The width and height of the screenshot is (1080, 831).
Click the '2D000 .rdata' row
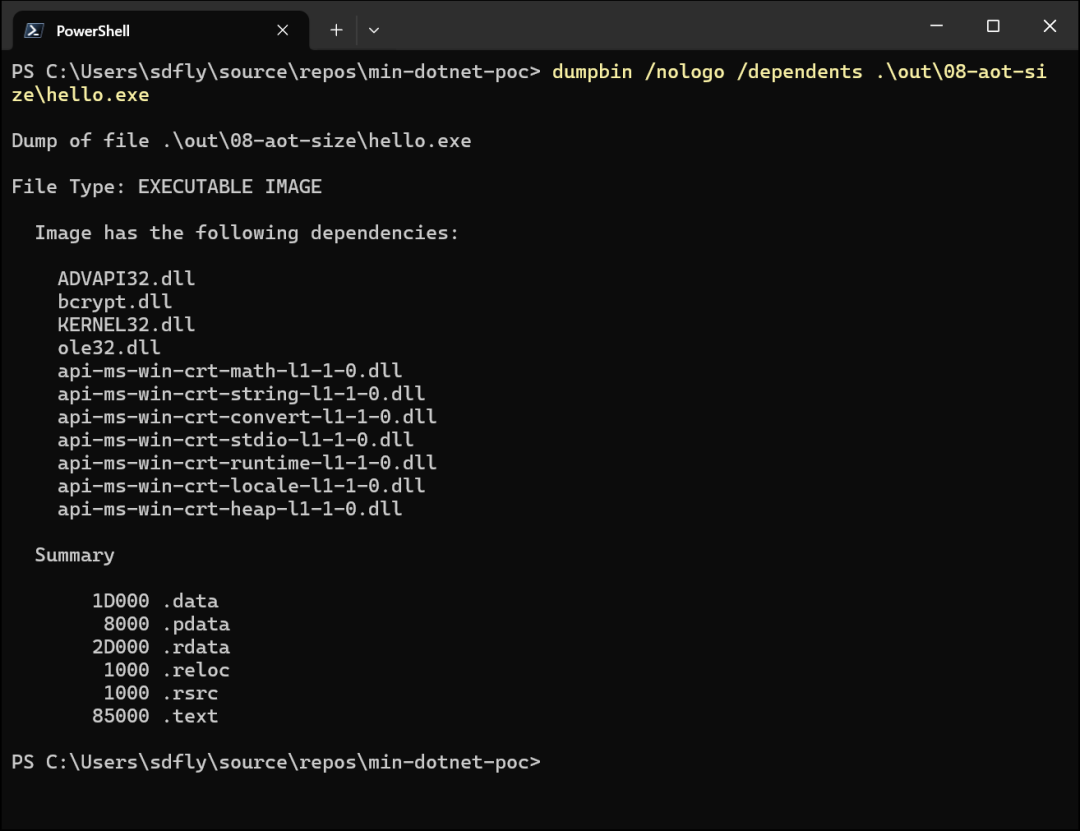[160, 647]
